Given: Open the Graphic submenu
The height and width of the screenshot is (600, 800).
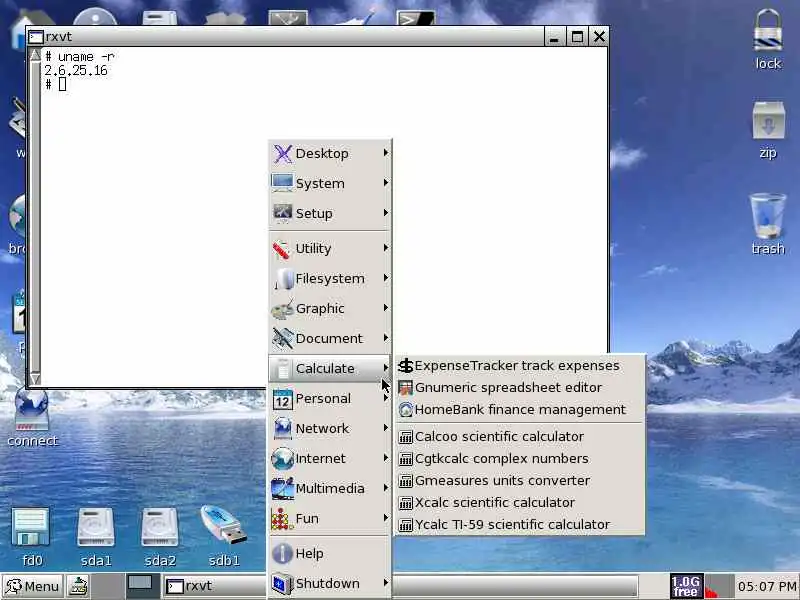Looking at the screenshot, I should (x=330, y=309).
